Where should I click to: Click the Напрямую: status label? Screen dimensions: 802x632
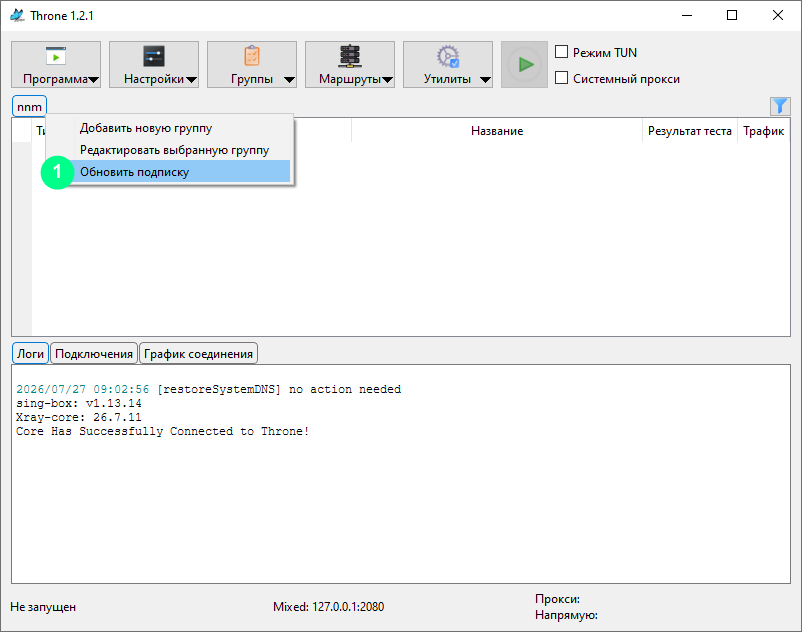[566, 615]
